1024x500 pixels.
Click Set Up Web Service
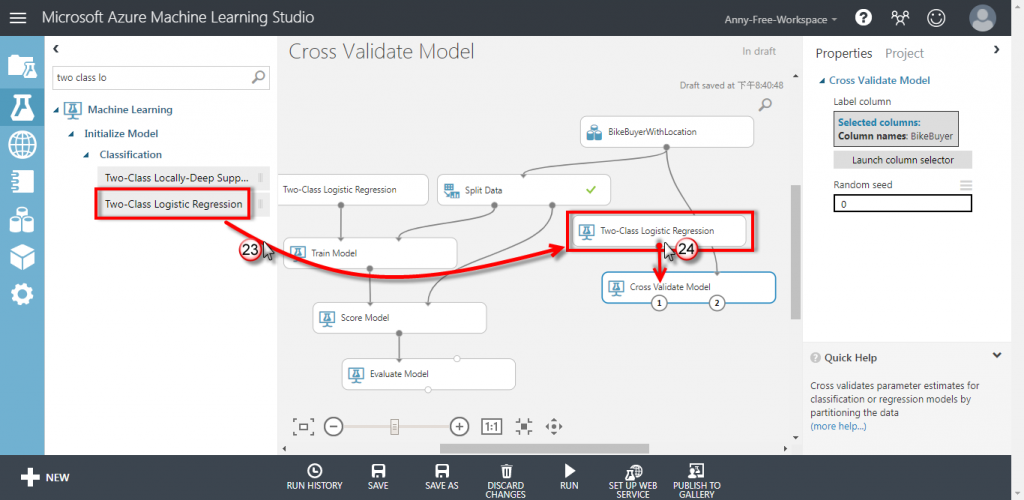633,481
